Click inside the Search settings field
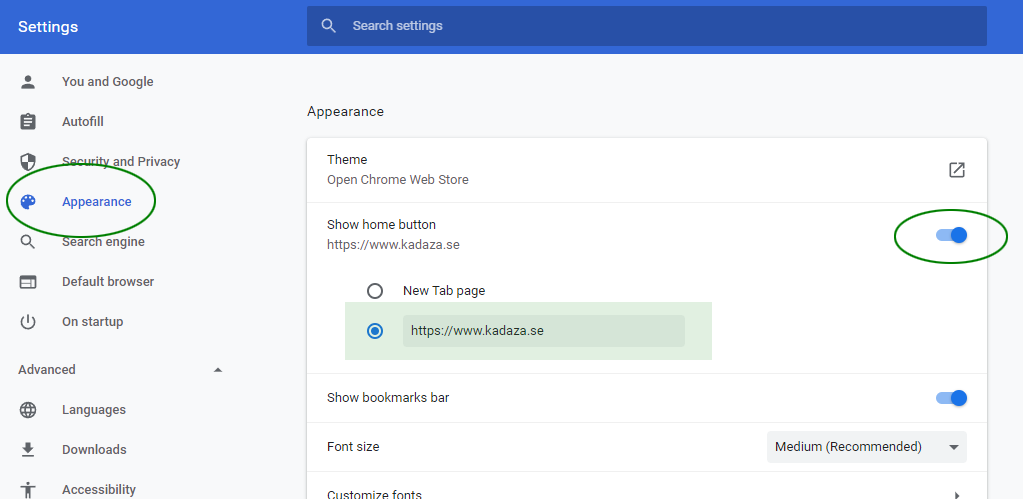This screenshot has width=1023, height=499. click(x=647, y=26)
